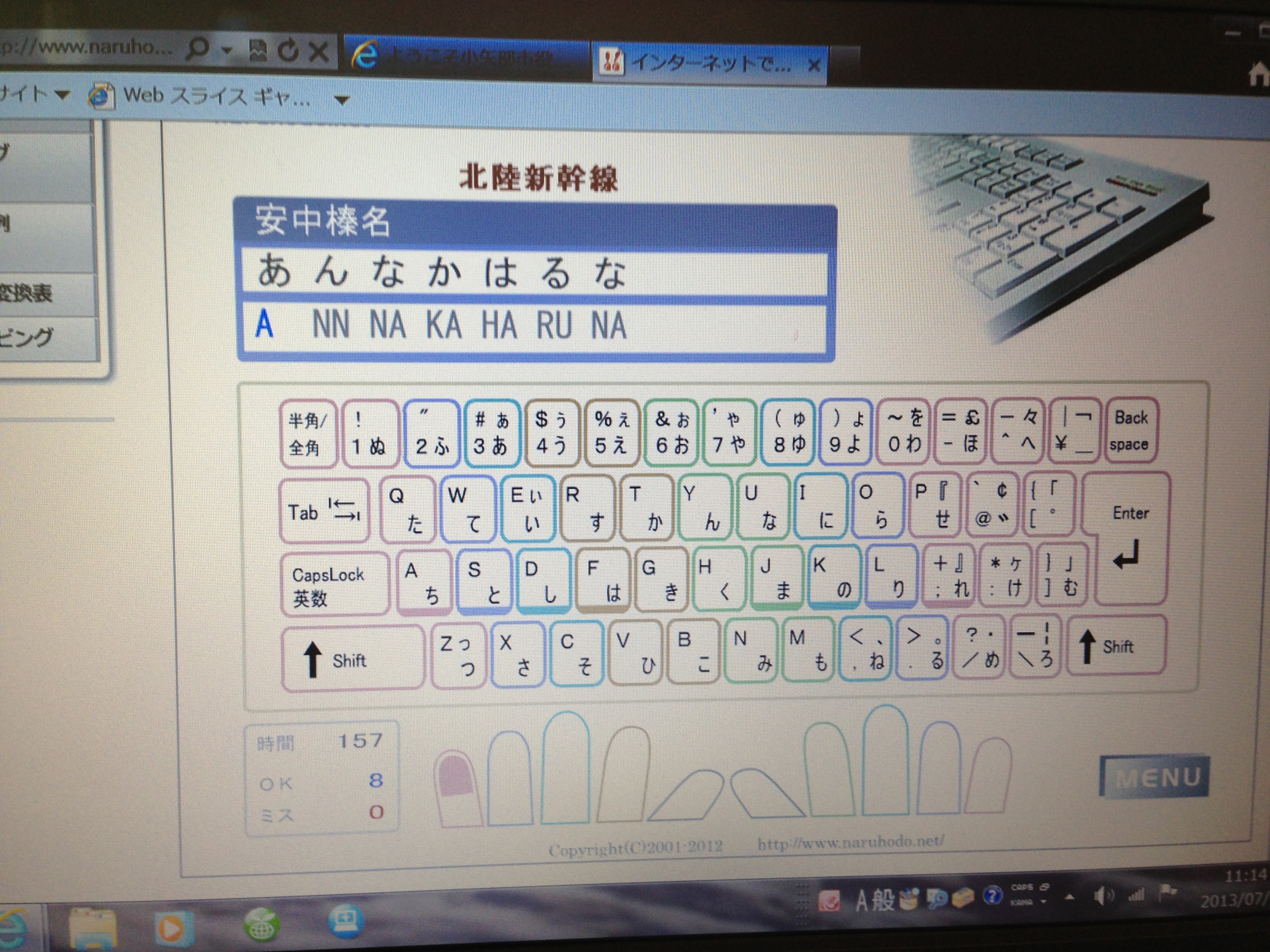Open the Web スライス ギャラリー favorite
The width and height of the screenshot is (1270, 952).
(199, 96)
